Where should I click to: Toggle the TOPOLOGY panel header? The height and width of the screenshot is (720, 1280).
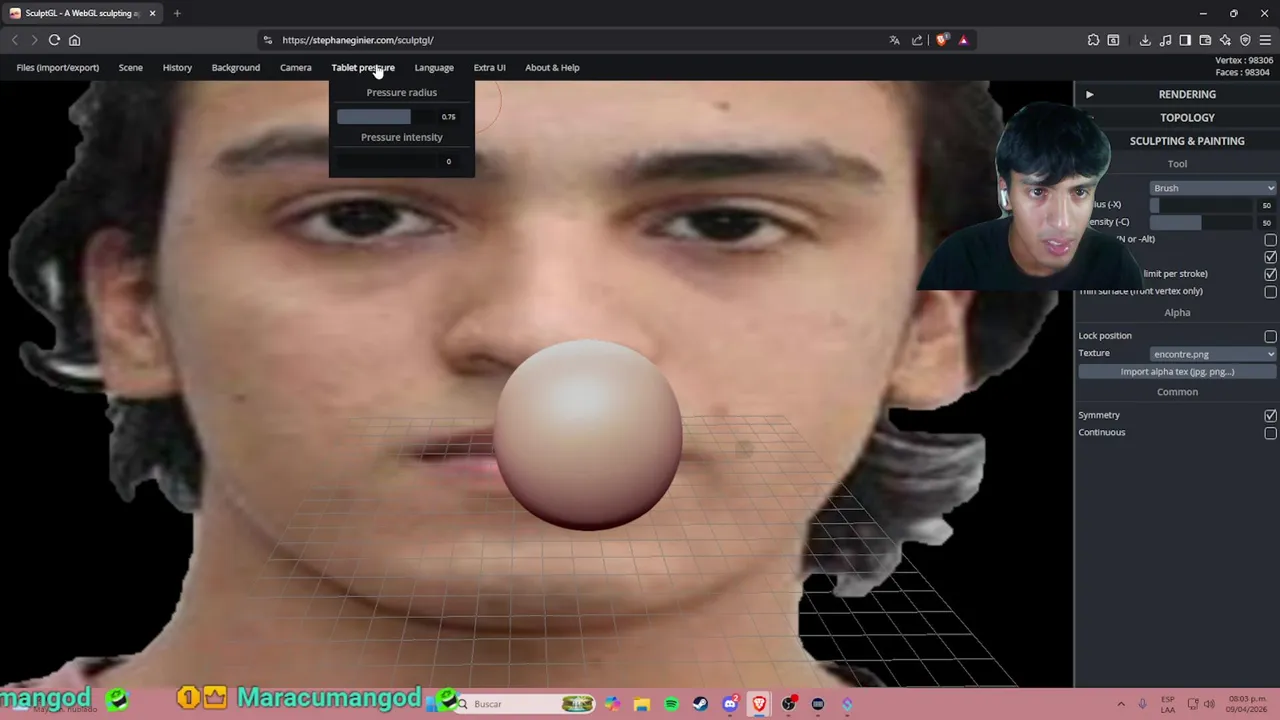point(1187,118)
